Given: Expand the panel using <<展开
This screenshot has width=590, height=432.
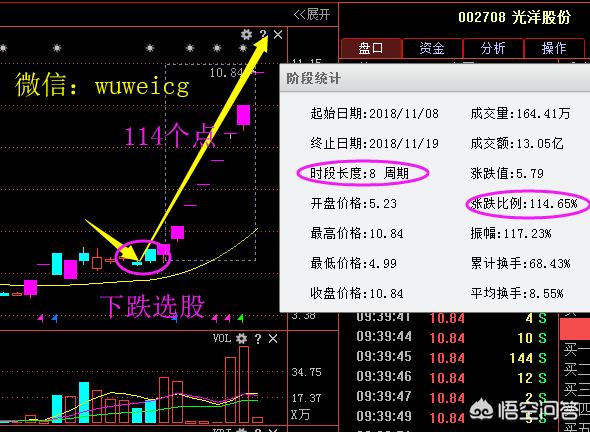Looking at the screenshot, I should pyautogui.click(x=312, y=15).
